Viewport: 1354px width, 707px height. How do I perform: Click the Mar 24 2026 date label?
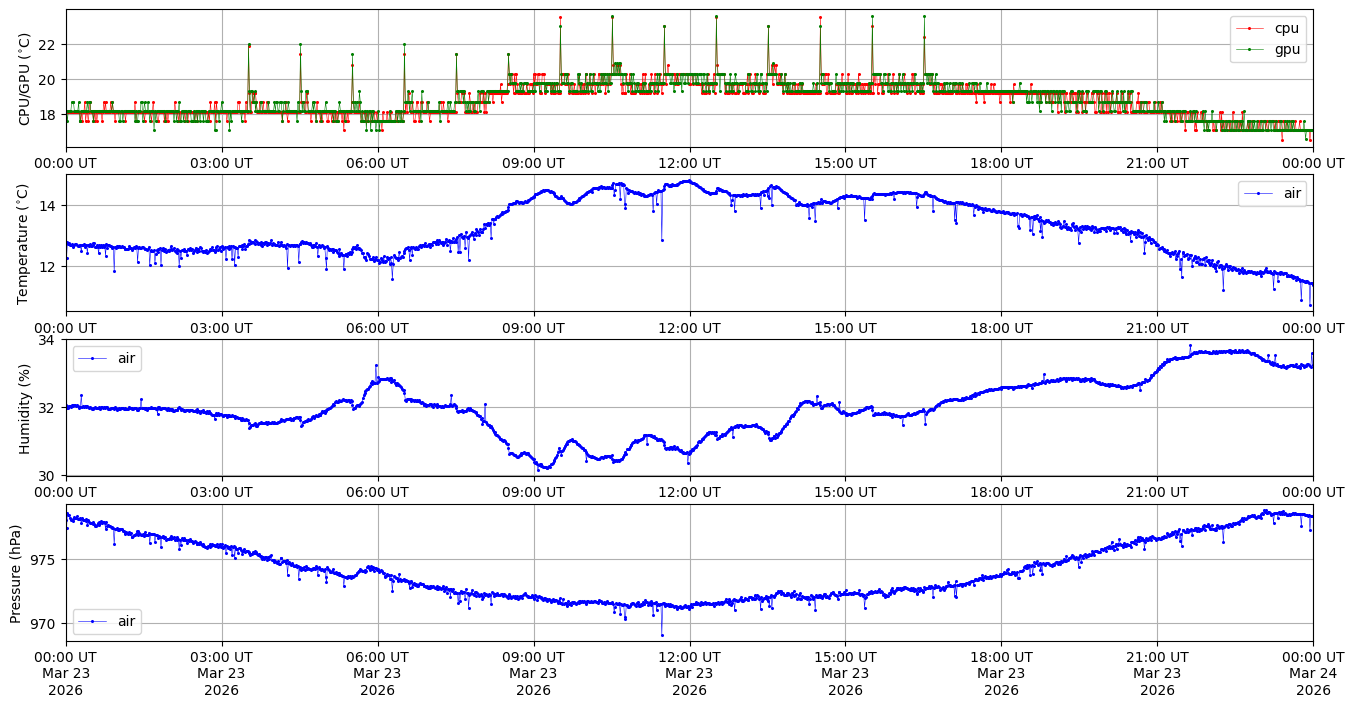tap(1313, 673)
